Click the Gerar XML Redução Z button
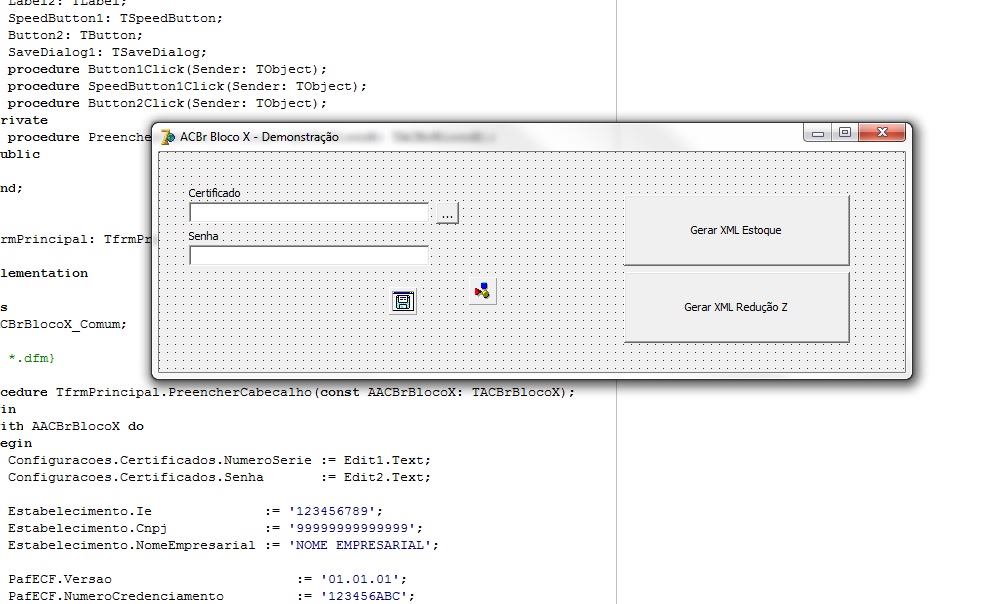This screenshot has width=1003, height=604. 736,307
